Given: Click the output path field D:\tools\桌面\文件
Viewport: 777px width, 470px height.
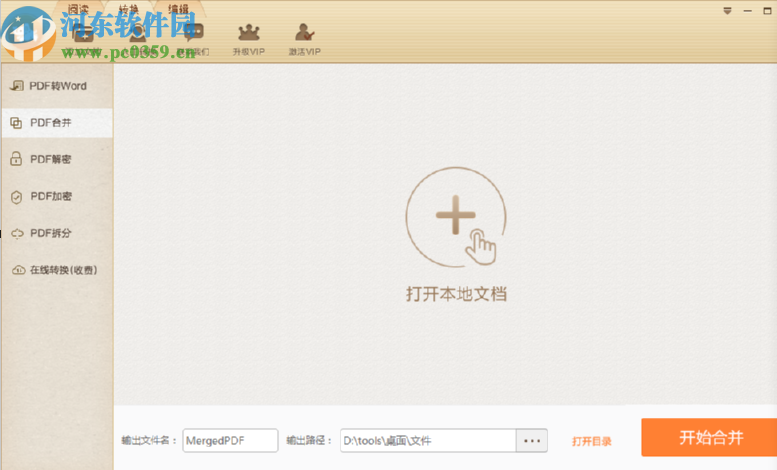Looking at the screenshot, I should click(x=428, y=440).
